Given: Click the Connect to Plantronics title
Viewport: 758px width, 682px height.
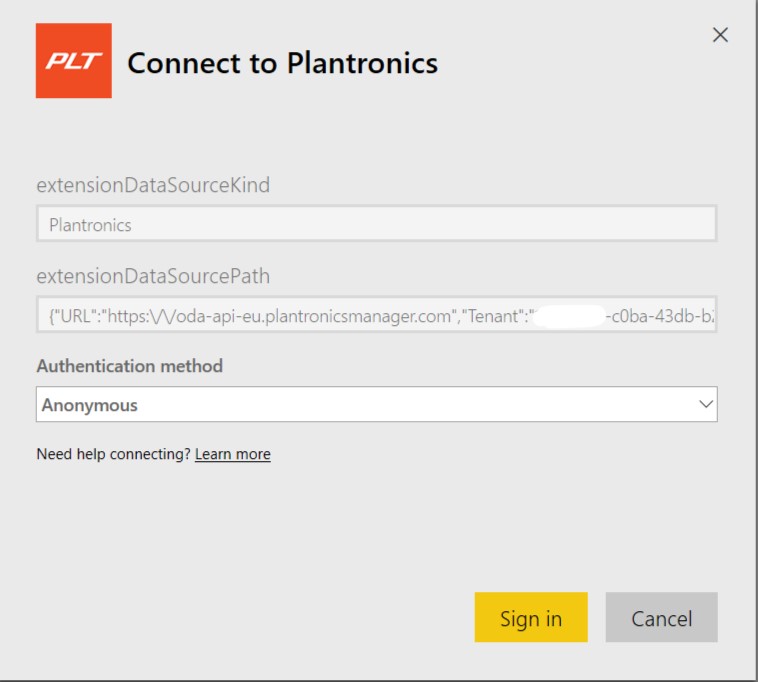Looking at the screenshot, I should coord(282,63).
